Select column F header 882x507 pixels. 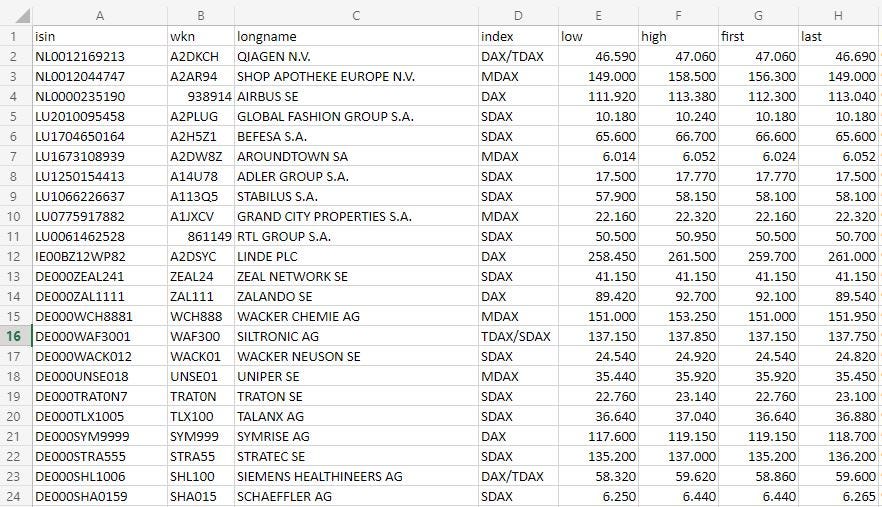click(x=678, y=16)
